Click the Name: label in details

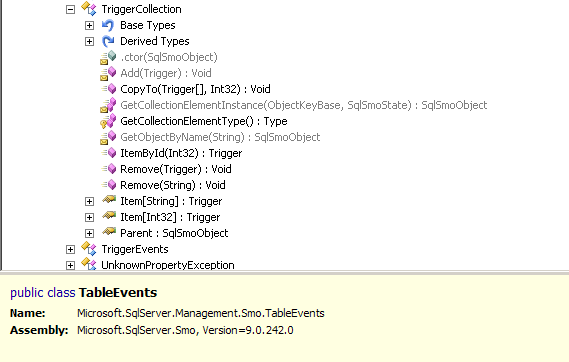click(x=28, y=313)
